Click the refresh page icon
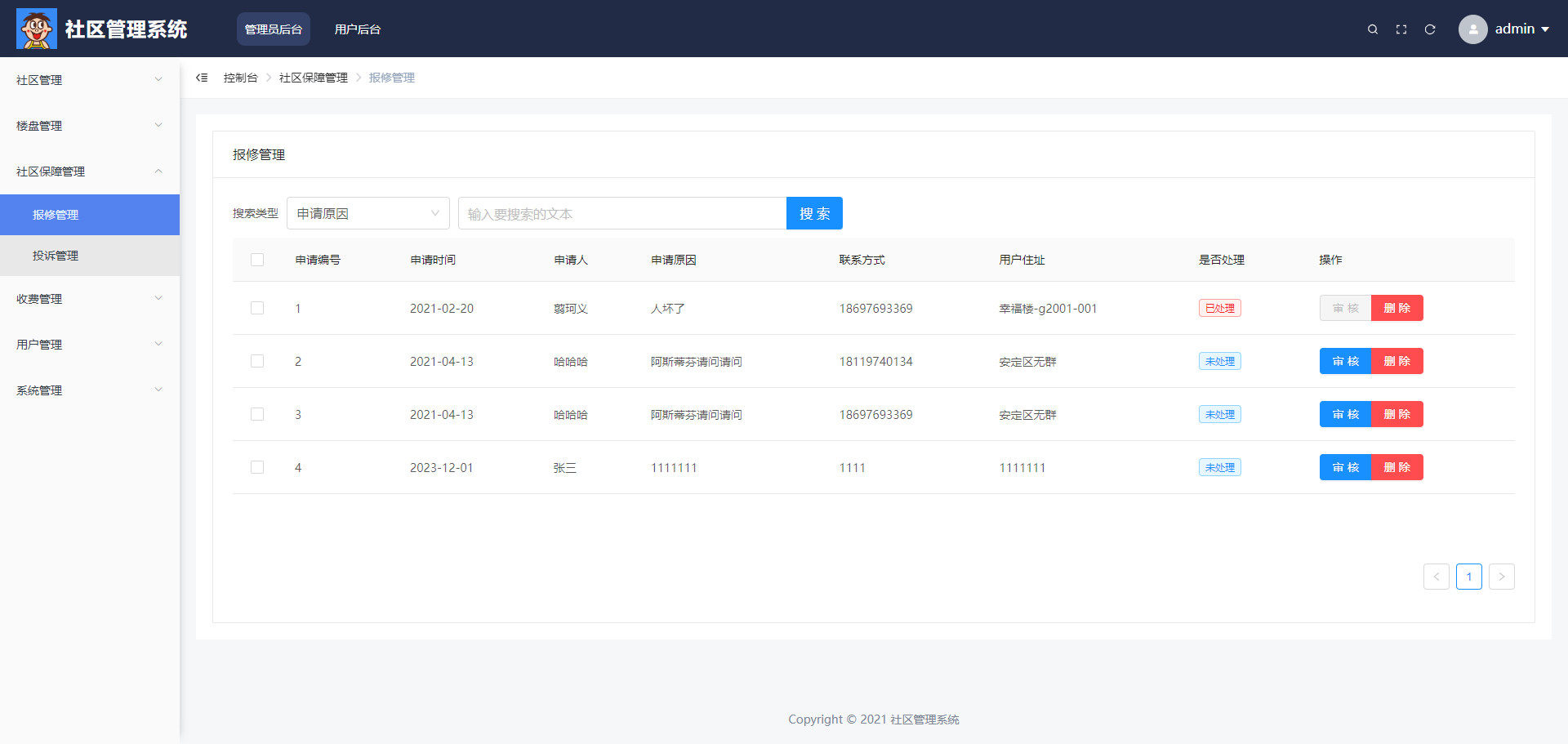The image size is (1568, 744). coord(1430,29)
